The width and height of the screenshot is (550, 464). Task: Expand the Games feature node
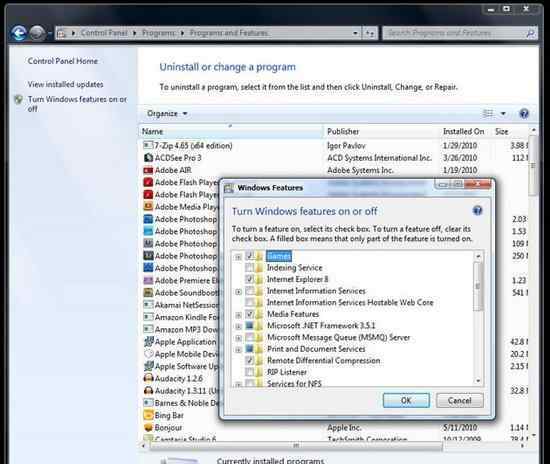[239, 257]
